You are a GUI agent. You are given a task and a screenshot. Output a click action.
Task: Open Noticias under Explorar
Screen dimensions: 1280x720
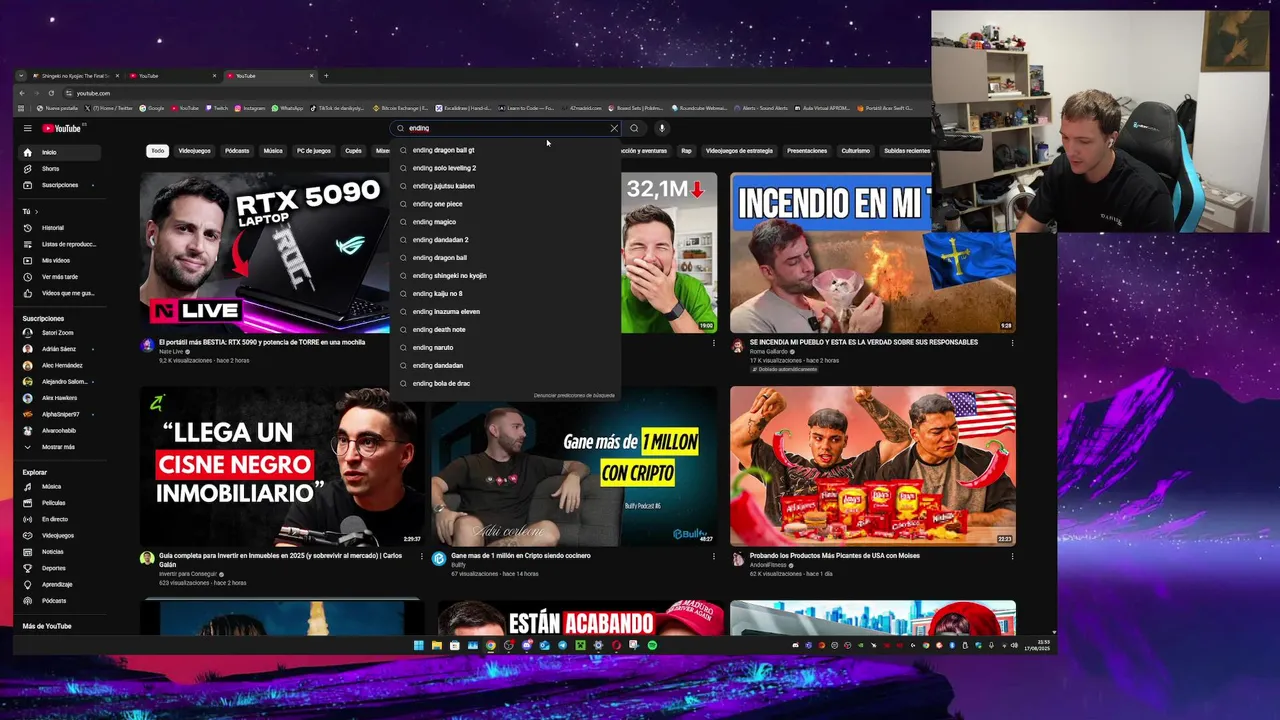click(60, 552)
